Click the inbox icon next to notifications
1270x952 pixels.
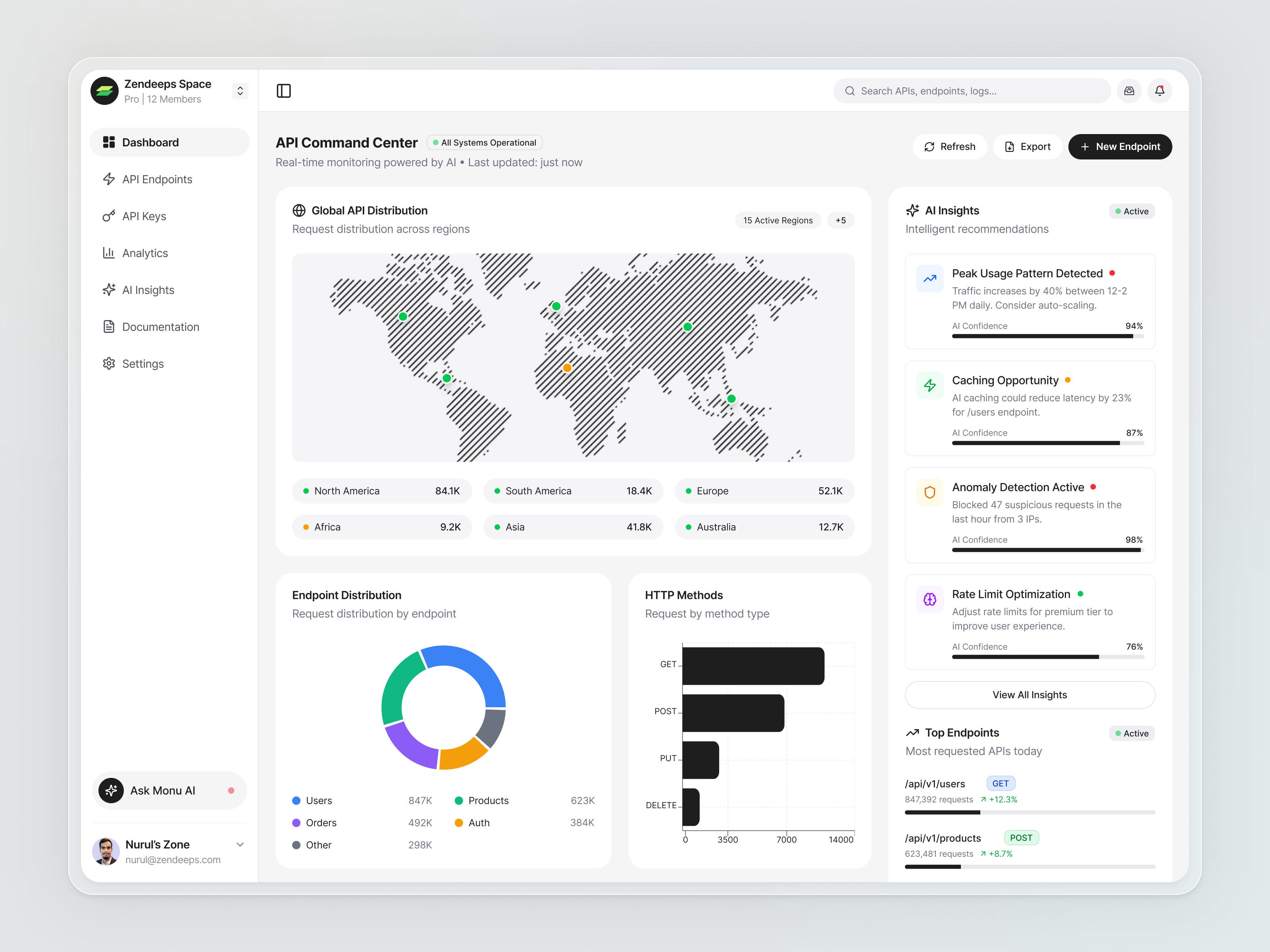coord(1129,91)
